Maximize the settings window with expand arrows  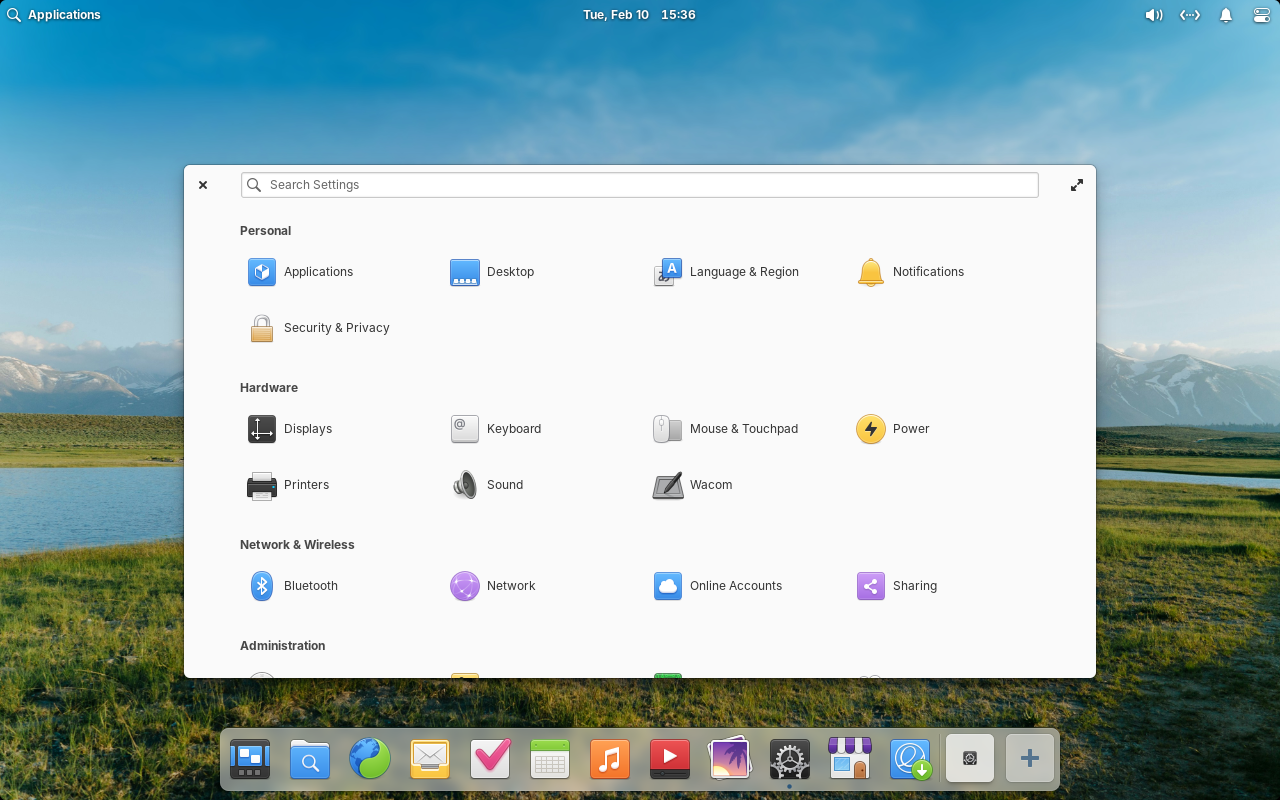(1077, 185)
